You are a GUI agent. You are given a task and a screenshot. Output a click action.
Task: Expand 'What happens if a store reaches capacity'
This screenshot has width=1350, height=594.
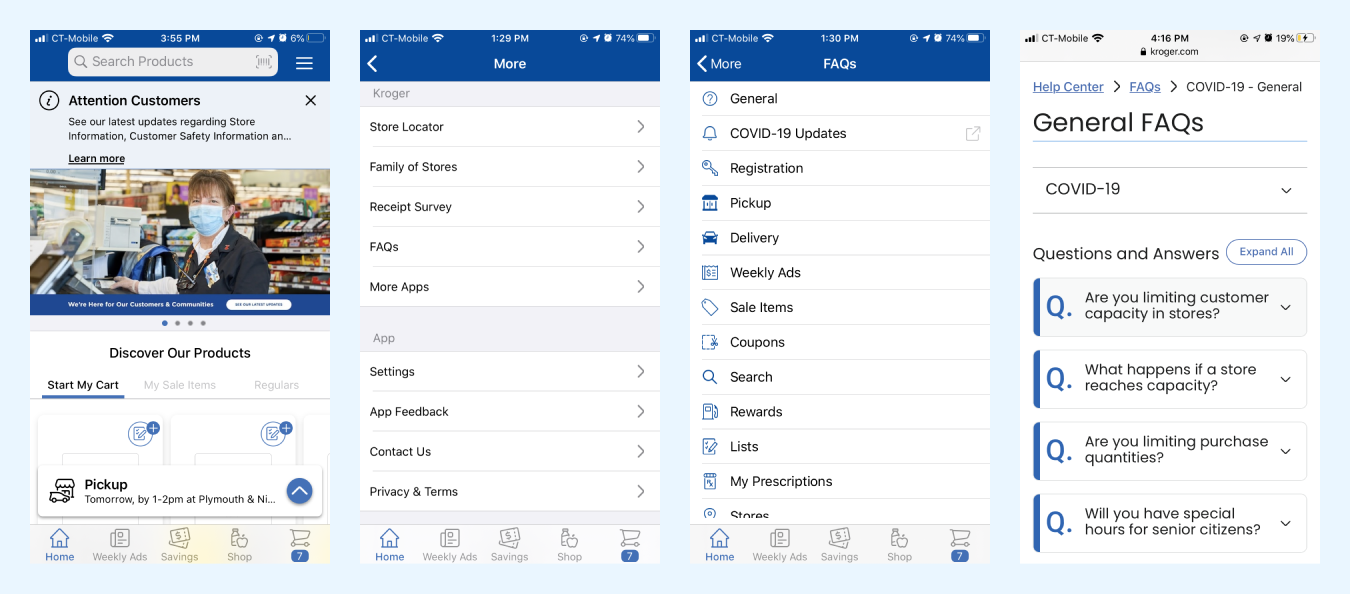(1170, 379)
